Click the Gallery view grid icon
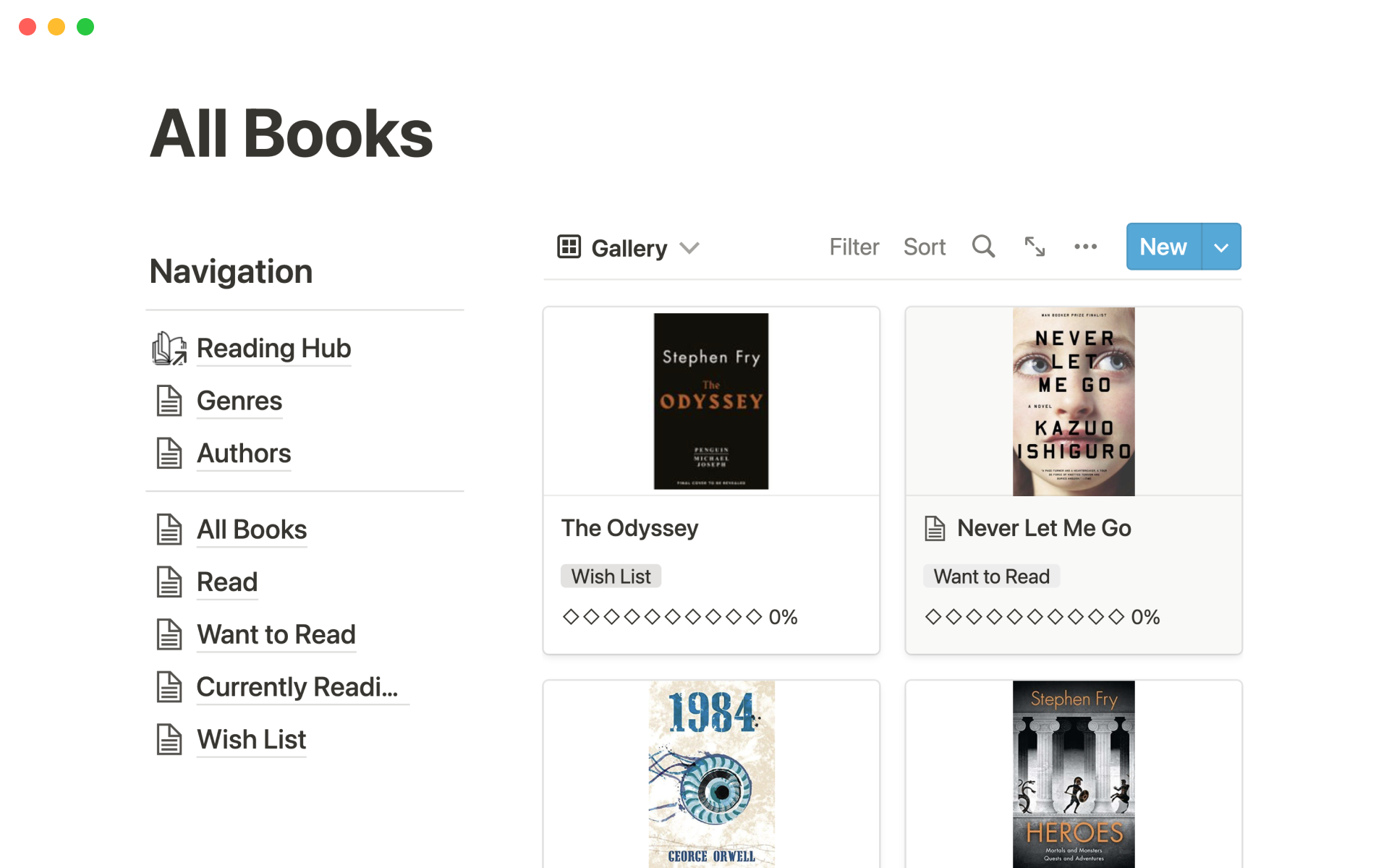This screenshot has width=1389, height=868. pos(569,247)
